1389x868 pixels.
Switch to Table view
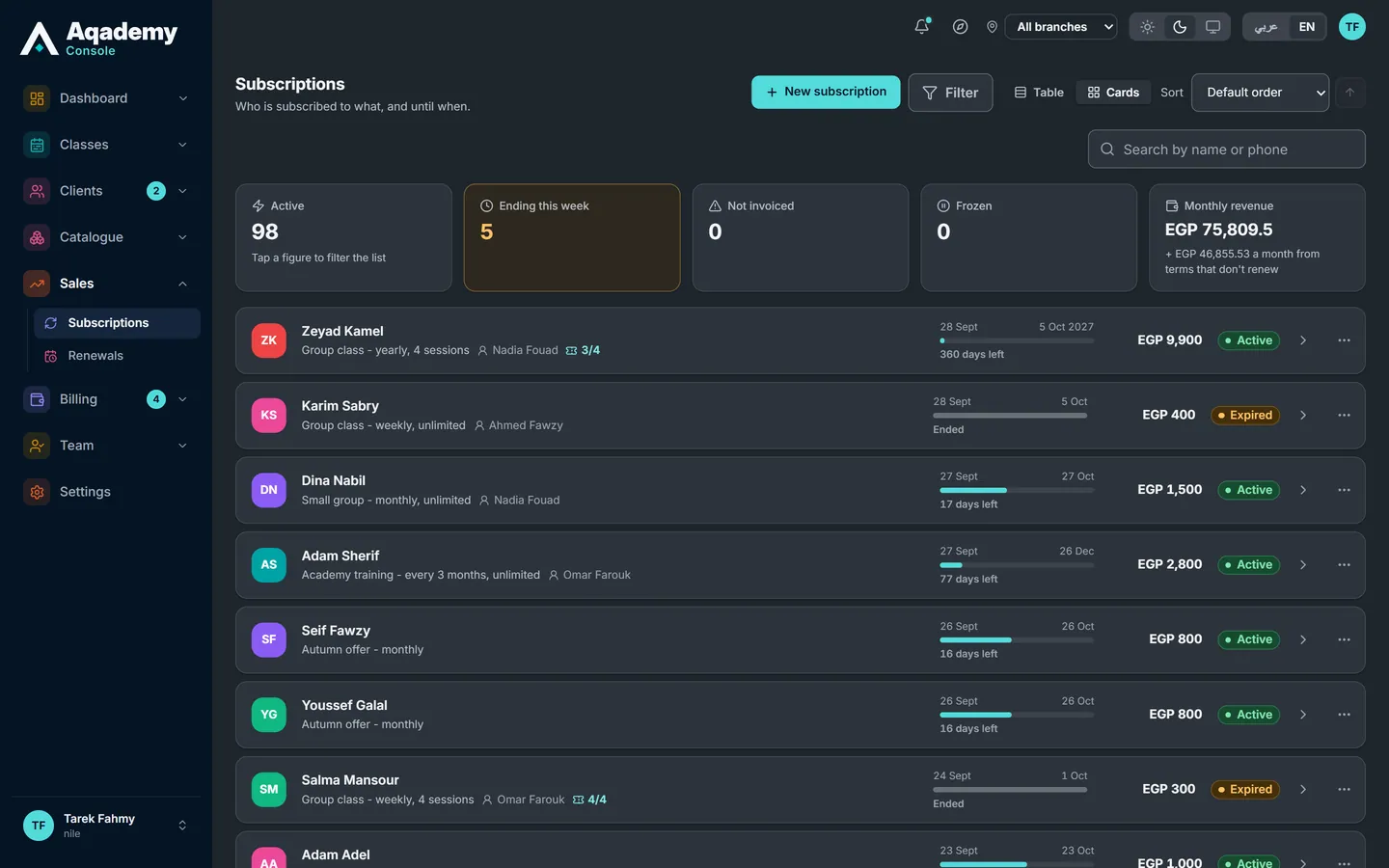(1039, 93)
